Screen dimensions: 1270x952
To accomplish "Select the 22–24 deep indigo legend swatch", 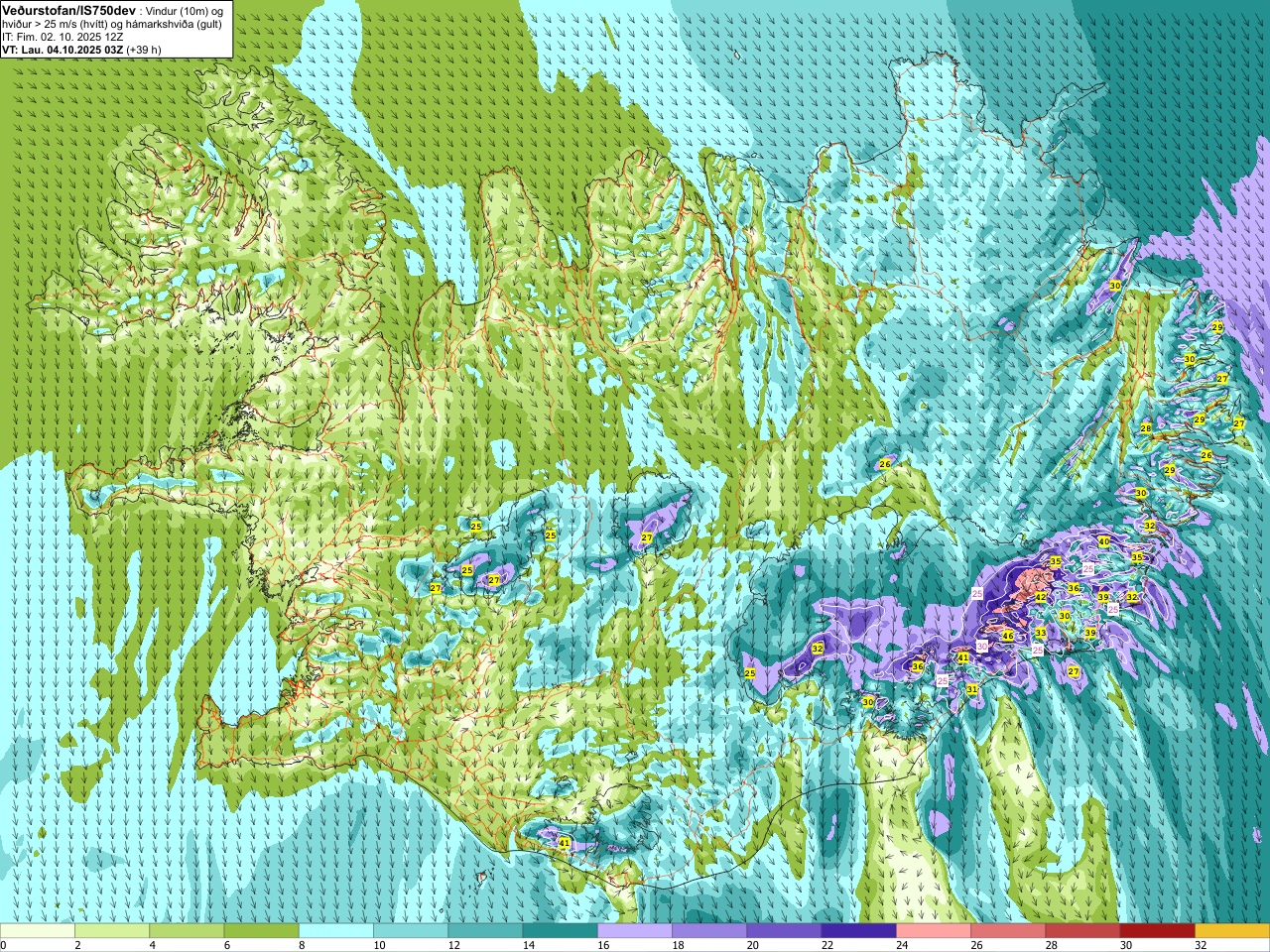I will [x=858, y=930].
